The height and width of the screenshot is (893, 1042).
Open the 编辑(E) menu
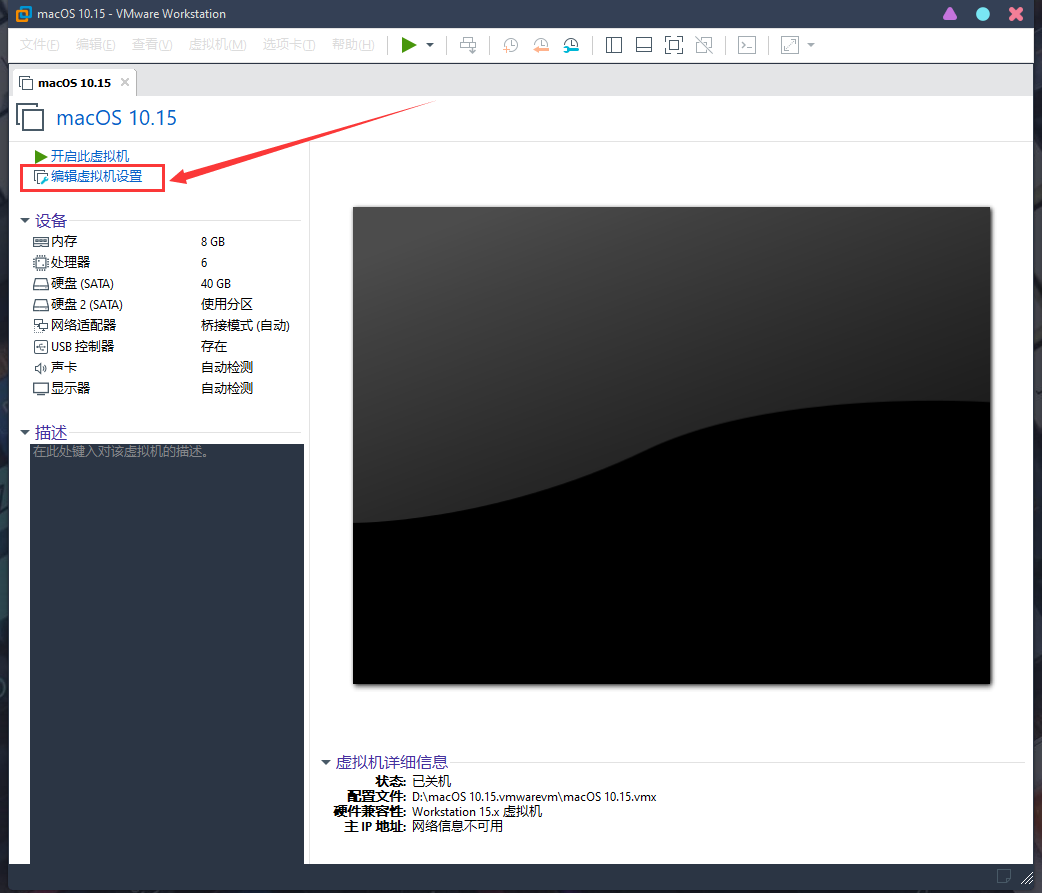pos(95,45)
